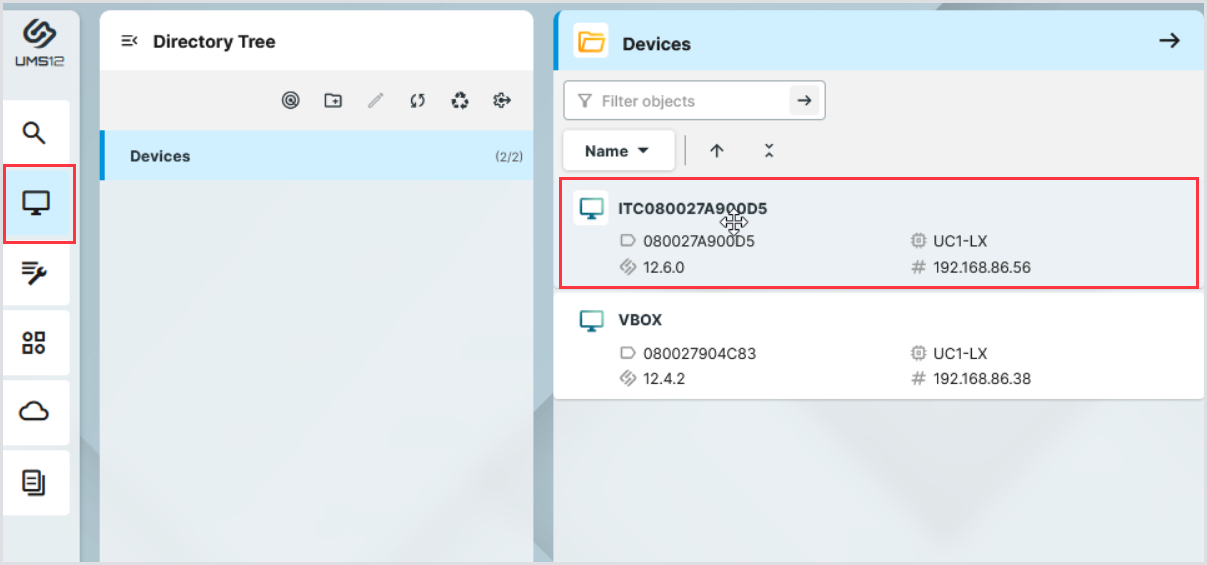Collapse the Directory Tree panel
The height and width of the screenshot is (565, 1207).
pyautogui.click(x=129, y=41)
